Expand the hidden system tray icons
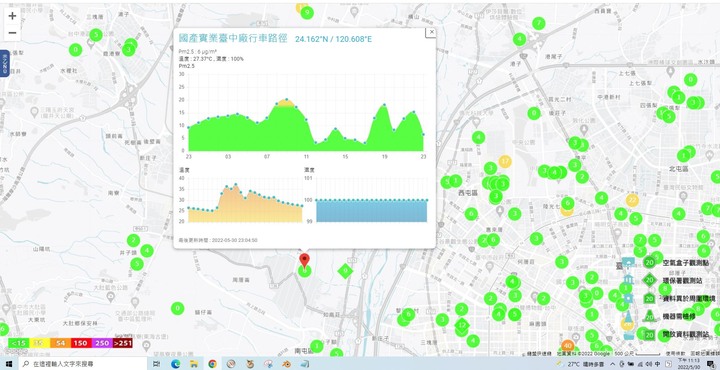This screenshot has height=370, width=720. pyautogui.click(x=613, y=364)
